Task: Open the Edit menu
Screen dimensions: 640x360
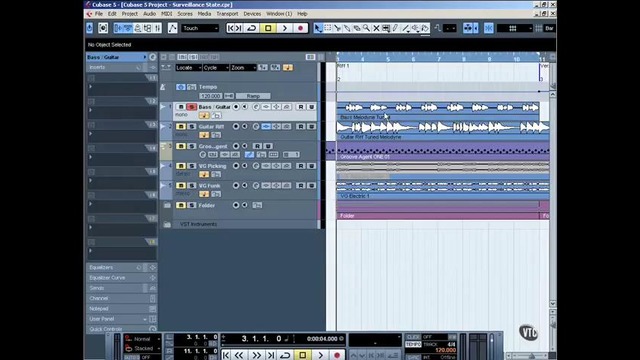Action: [x=112, y=14]
